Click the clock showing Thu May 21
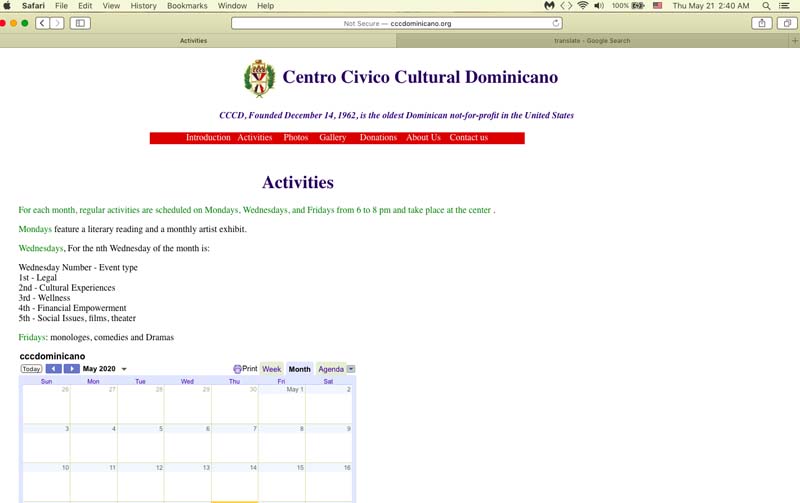Image resolution: width=800 pixels, height=503 pixels. pyautogui.click(x=711, y=6)
